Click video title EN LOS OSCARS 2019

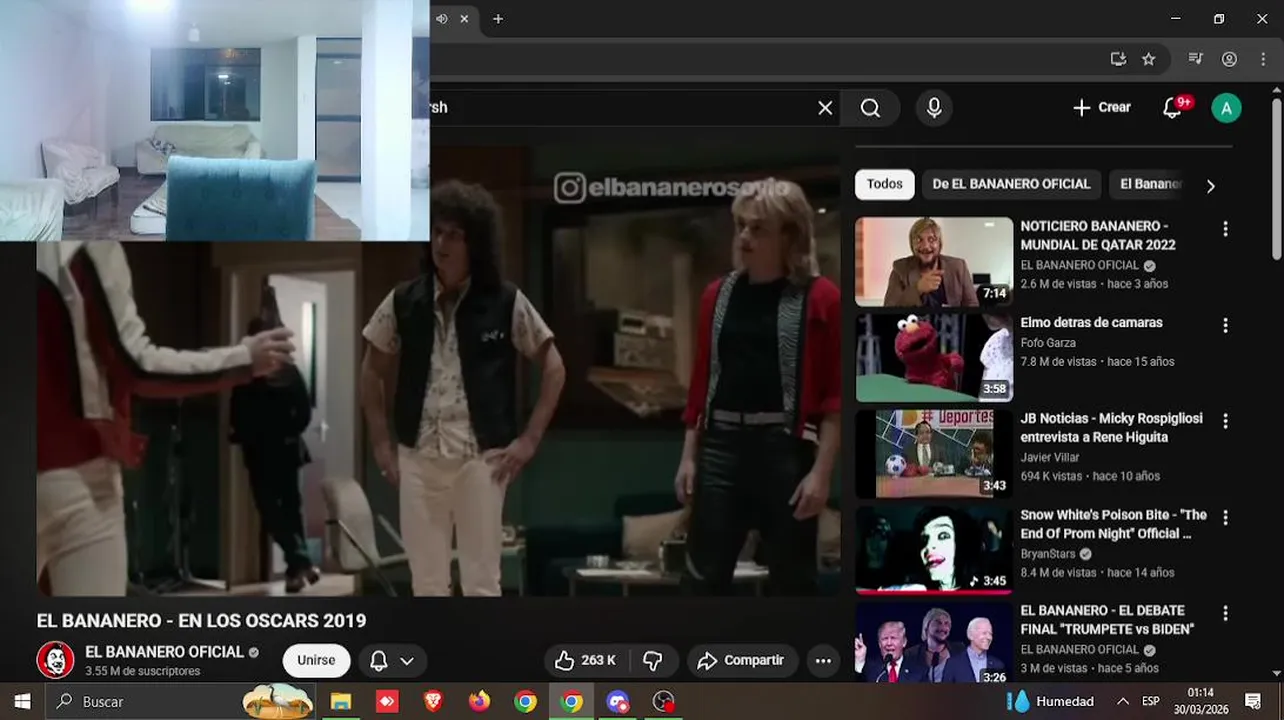point(201,621)
